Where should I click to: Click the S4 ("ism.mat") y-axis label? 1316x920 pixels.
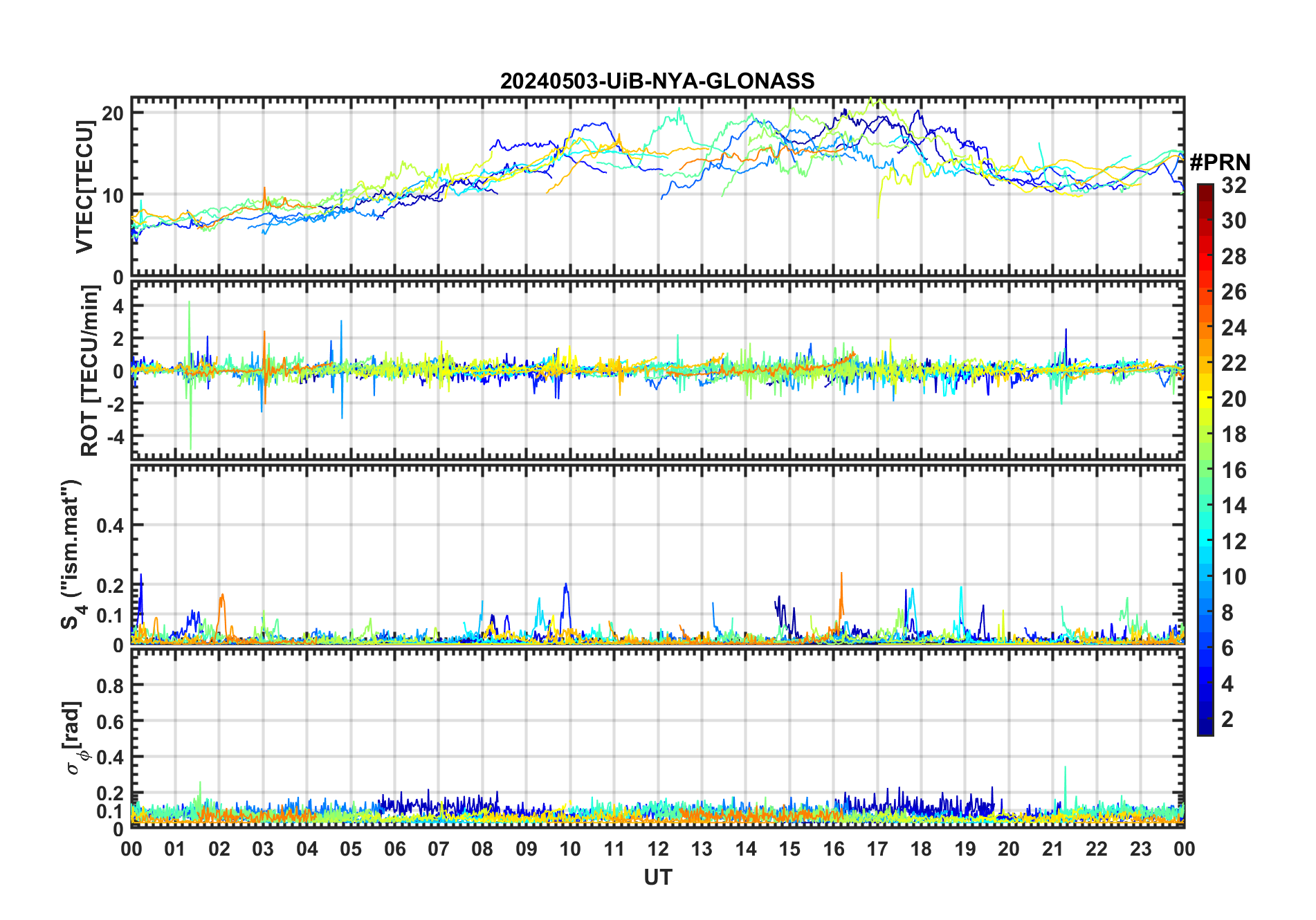[x=73, y=555]
